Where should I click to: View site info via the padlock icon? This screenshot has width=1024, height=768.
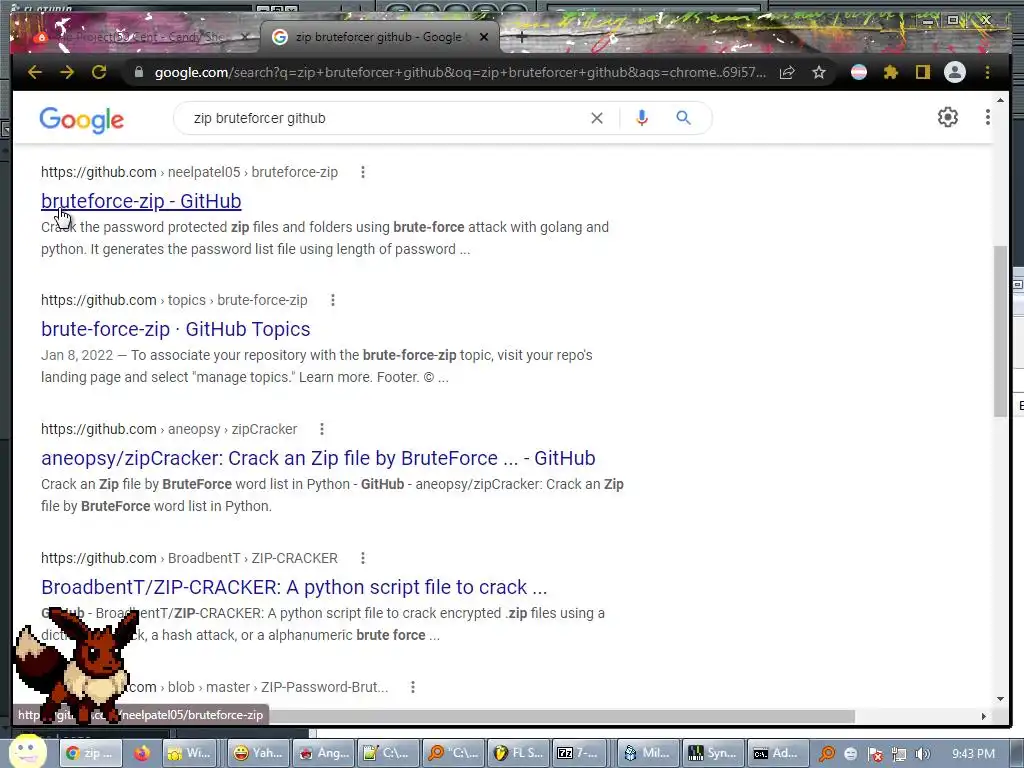point(138,72)
